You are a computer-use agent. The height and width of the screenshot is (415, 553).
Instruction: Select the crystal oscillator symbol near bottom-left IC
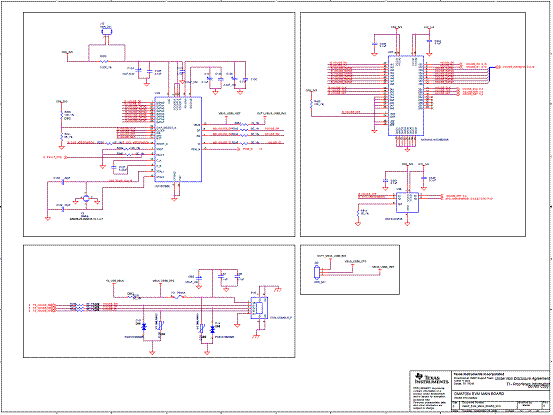(x=86, y=198)
